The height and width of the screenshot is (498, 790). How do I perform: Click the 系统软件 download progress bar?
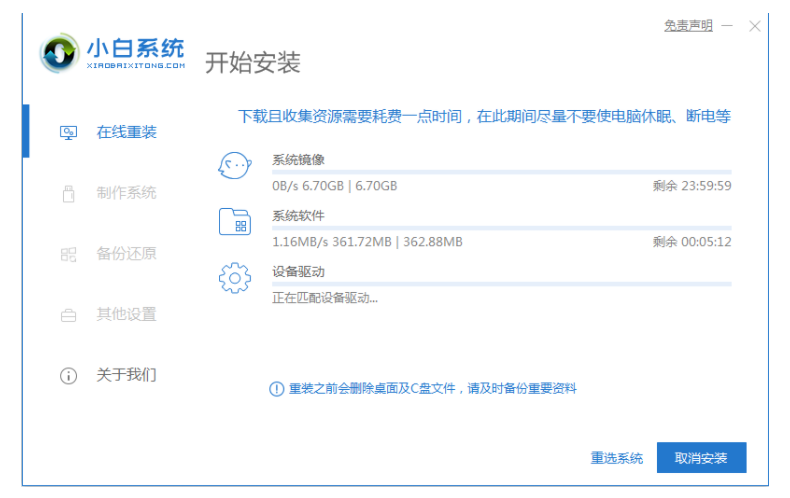501,229
